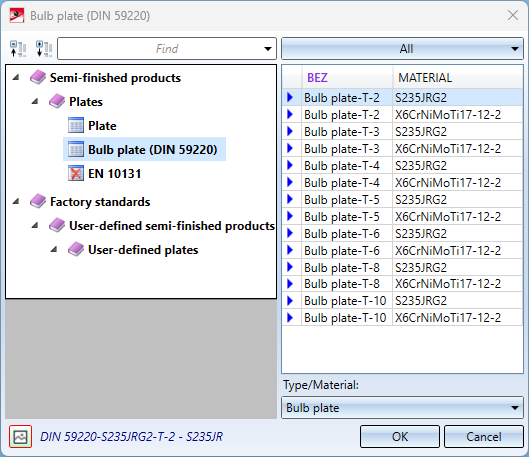Open the Type/Material Bulb plate dropdown
529x457 pixels.
point(402,408)
